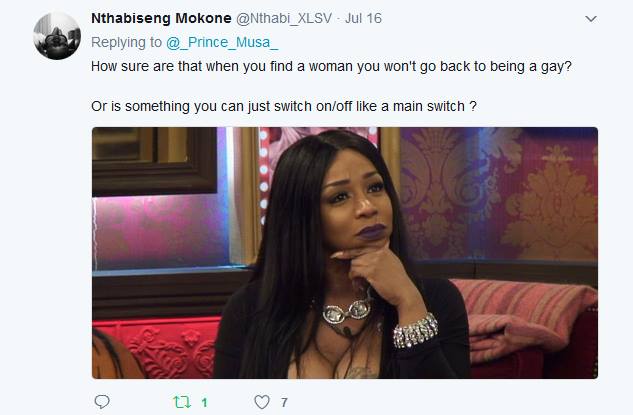633x415 pixels.
Task: Click the wooden picture frame in photo
Action: (x=155, y=161)
